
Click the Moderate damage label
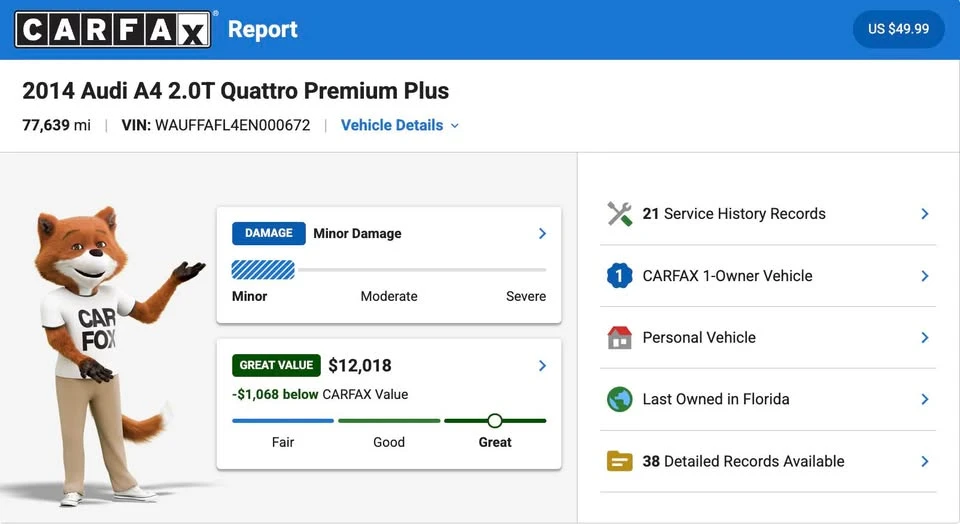click(x=389, y=296)
